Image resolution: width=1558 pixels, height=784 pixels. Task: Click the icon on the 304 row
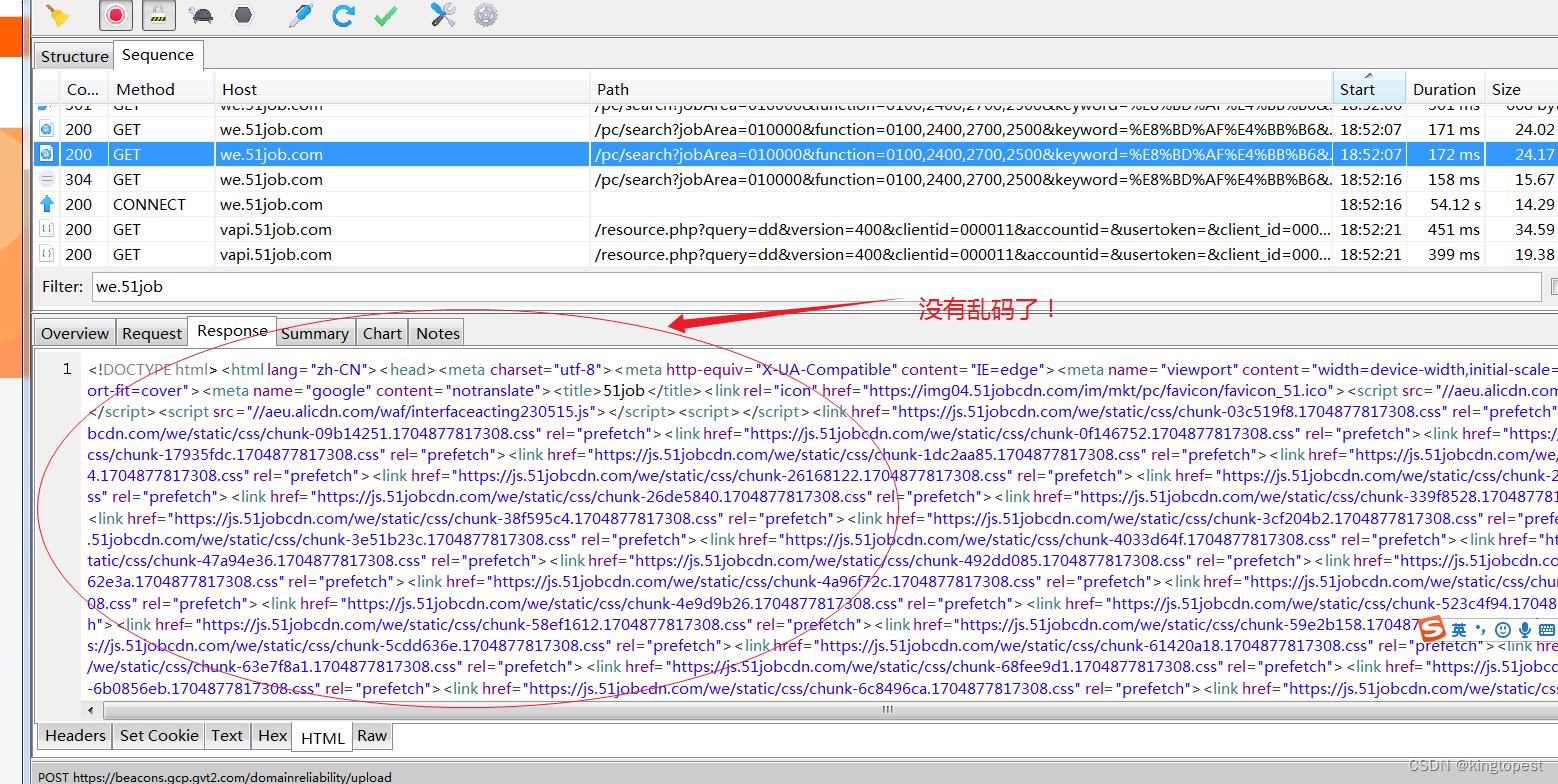click(x=46, y=179)
